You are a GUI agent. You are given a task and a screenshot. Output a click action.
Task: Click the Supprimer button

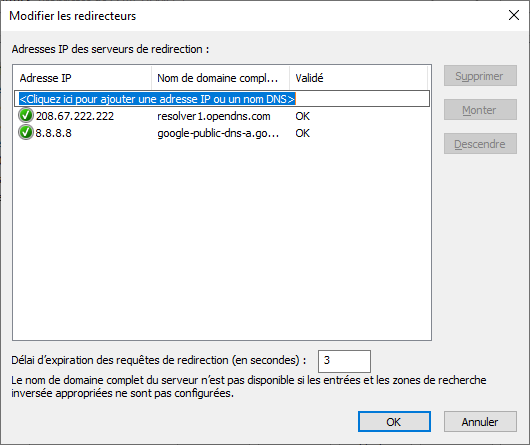pyautogui.click(x=480, y=76)
